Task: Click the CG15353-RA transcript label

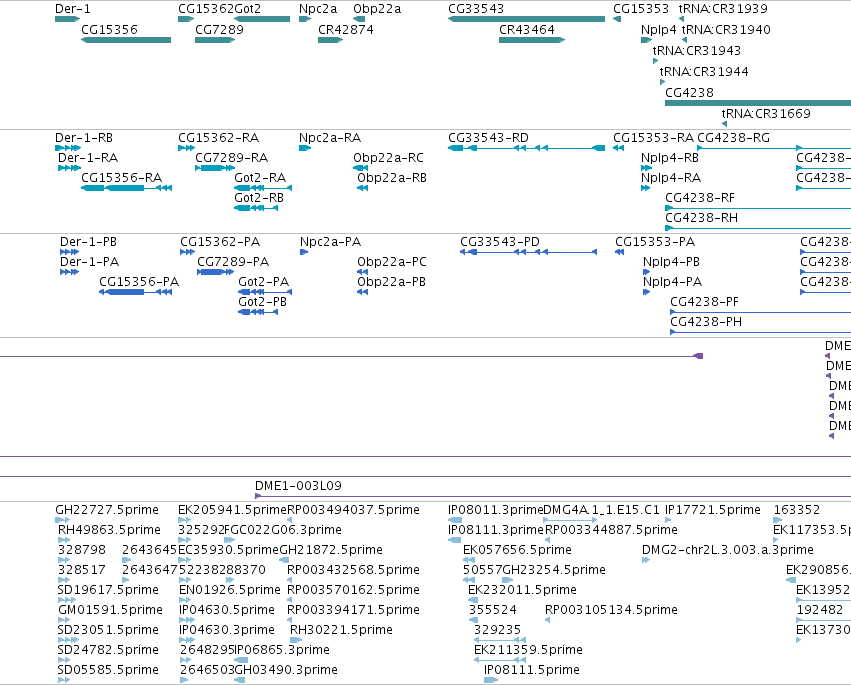Action: [x=653, y=137]
